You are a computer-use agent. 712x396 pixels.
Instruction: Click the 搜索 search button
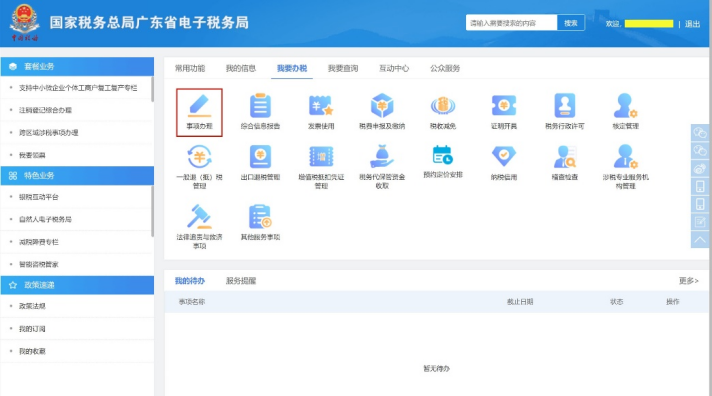pos(571,23)
